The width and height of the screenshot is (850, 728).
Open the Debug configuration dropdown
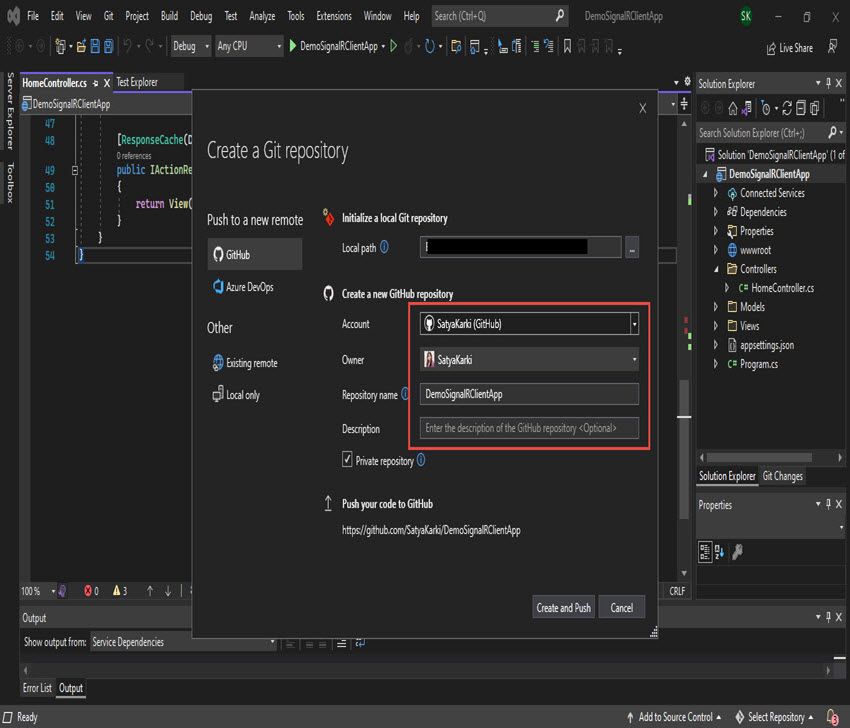[190, 47]
